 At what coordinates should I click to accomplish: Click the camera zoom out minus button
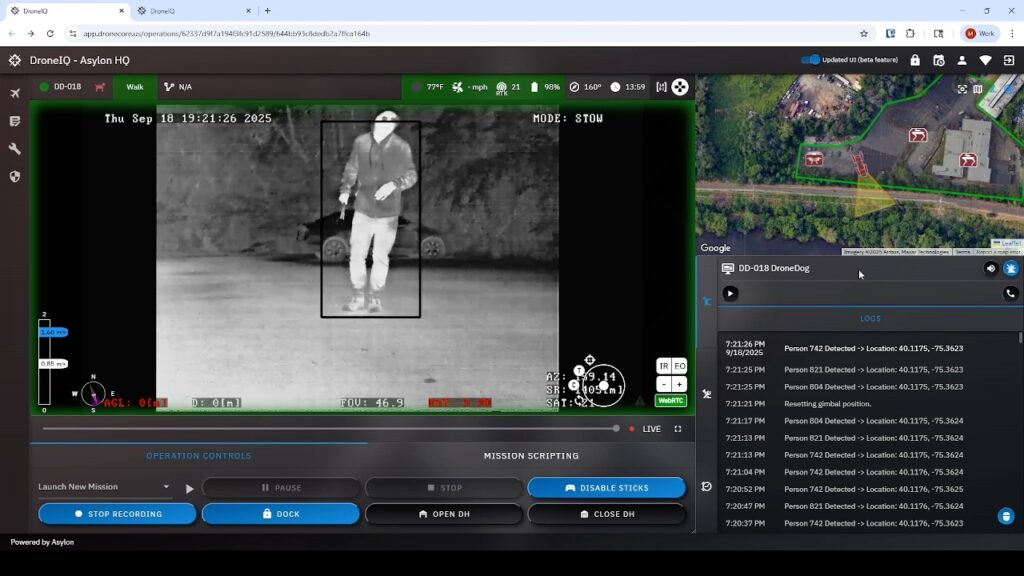click(664, 384)
